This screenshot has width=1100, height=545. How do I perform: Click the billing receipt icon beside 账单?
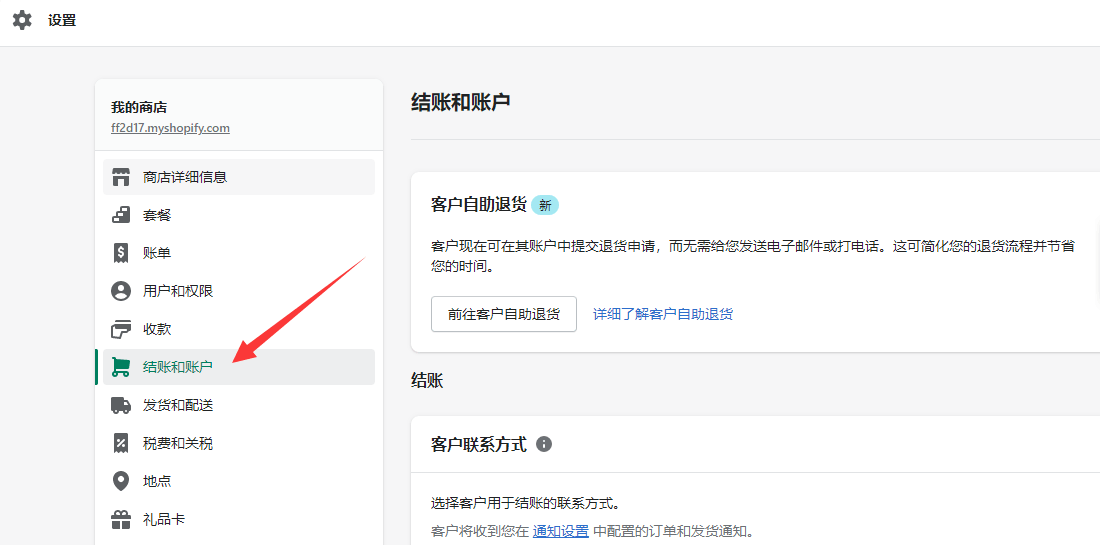click(x=121, y=253)
